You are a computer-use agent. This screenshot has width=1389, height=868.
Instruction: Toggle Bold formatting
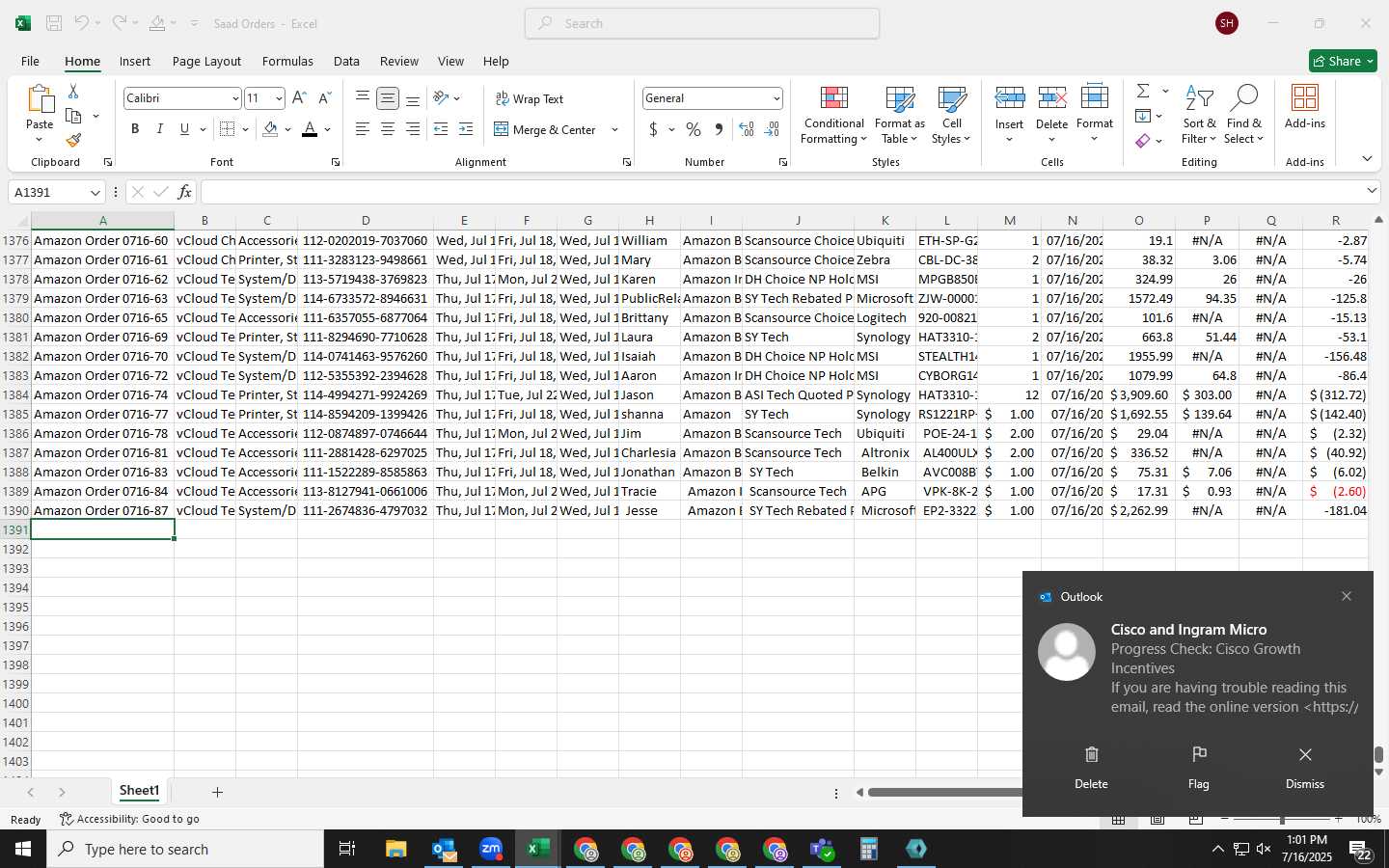point(135,129)
